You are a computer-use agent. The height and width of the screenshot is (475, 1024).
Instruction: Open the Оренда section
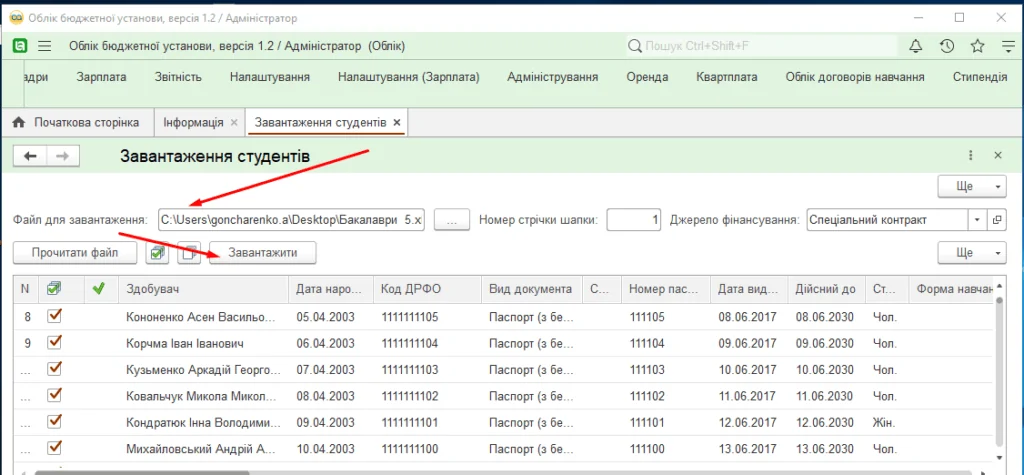(x=647, y=77)
